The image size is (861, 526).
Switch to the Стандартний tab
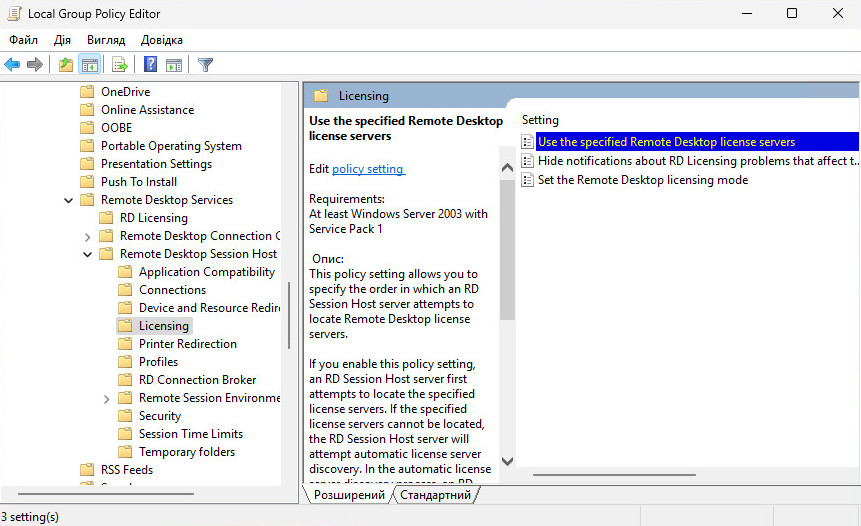point(435,495)
